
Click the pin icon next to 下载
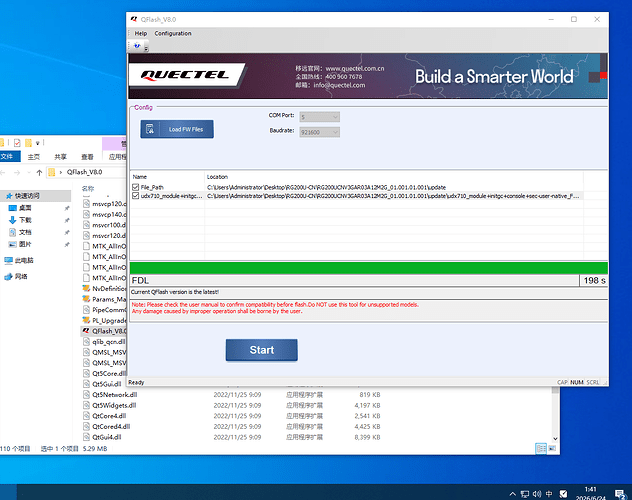coord(67,220)
